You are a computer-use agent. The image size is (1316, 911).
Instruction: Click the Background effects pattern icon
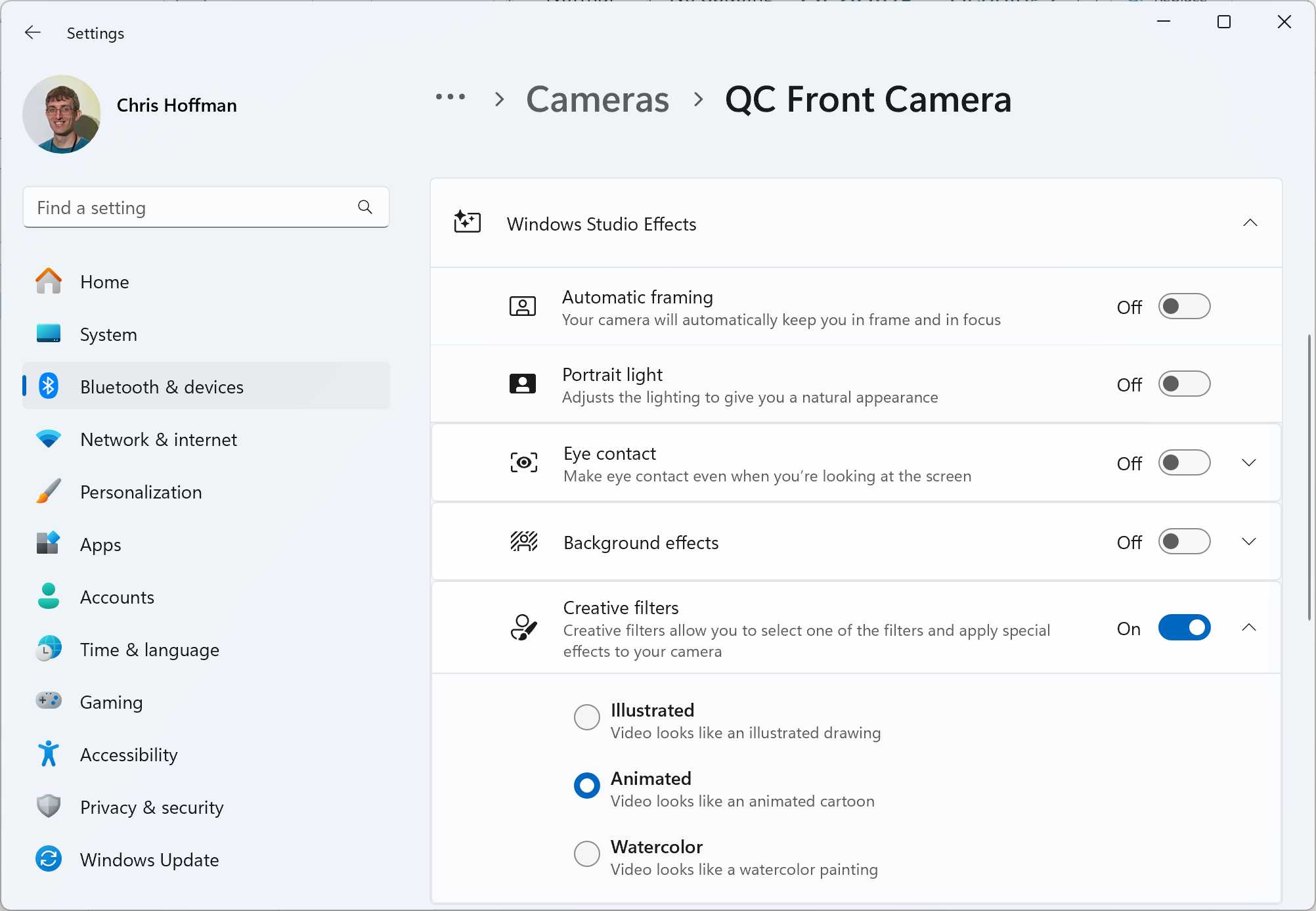coord(523,541)
